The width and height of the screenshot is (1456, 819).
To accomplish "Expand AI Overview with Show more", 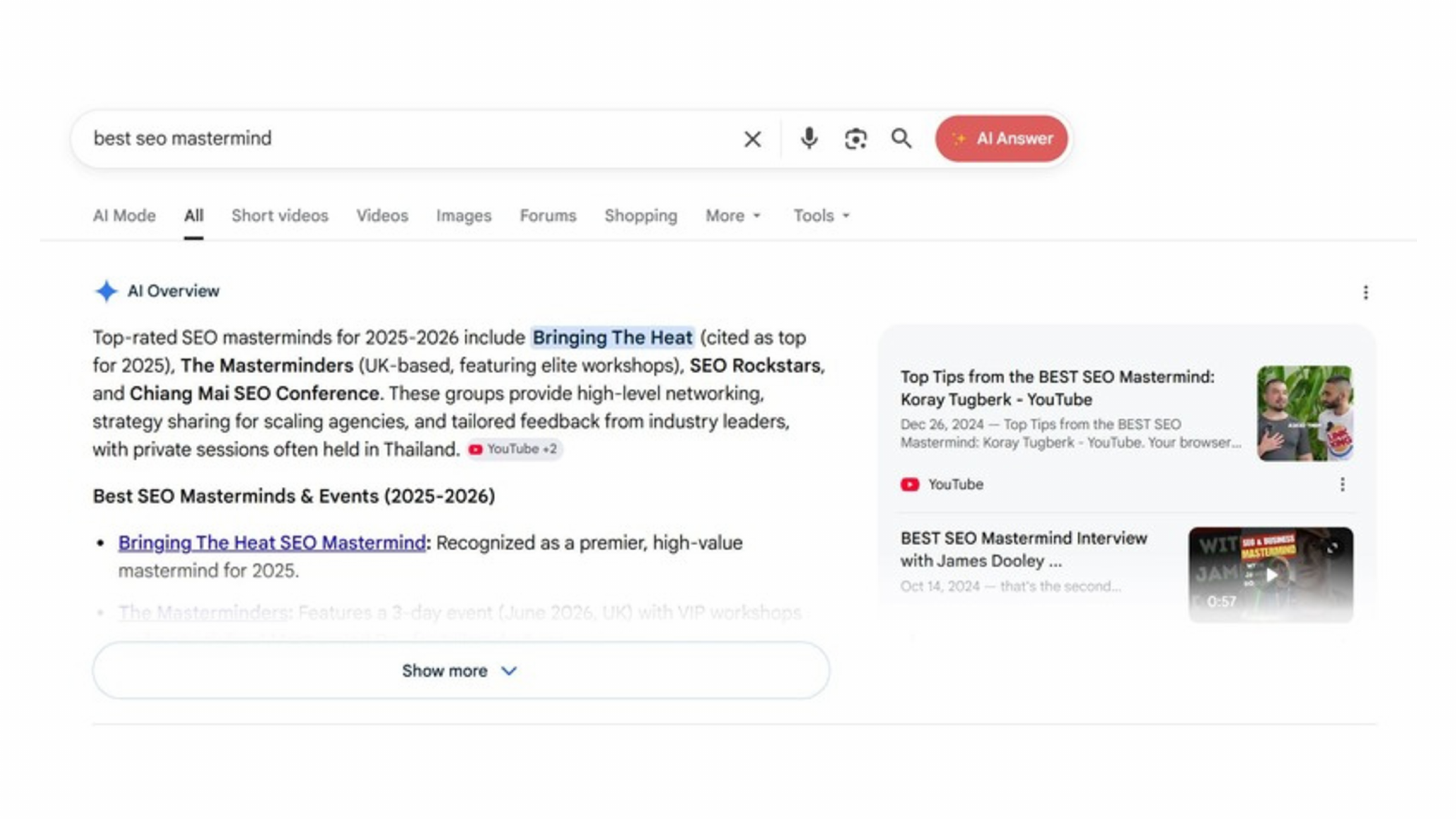I will [x=461, y=670].
